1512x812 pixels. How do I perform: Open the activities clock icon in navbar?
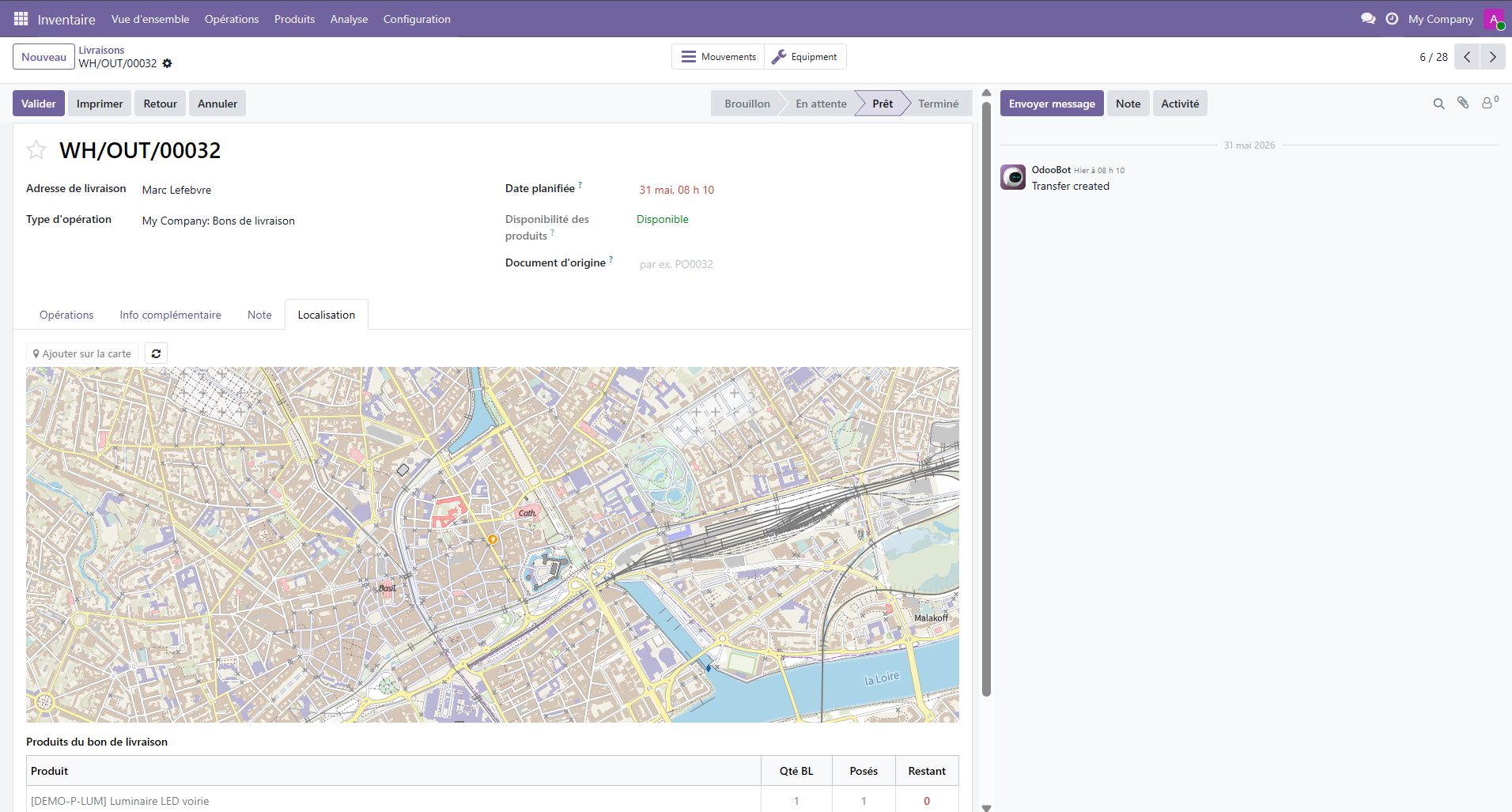[x=1392, y=19]
